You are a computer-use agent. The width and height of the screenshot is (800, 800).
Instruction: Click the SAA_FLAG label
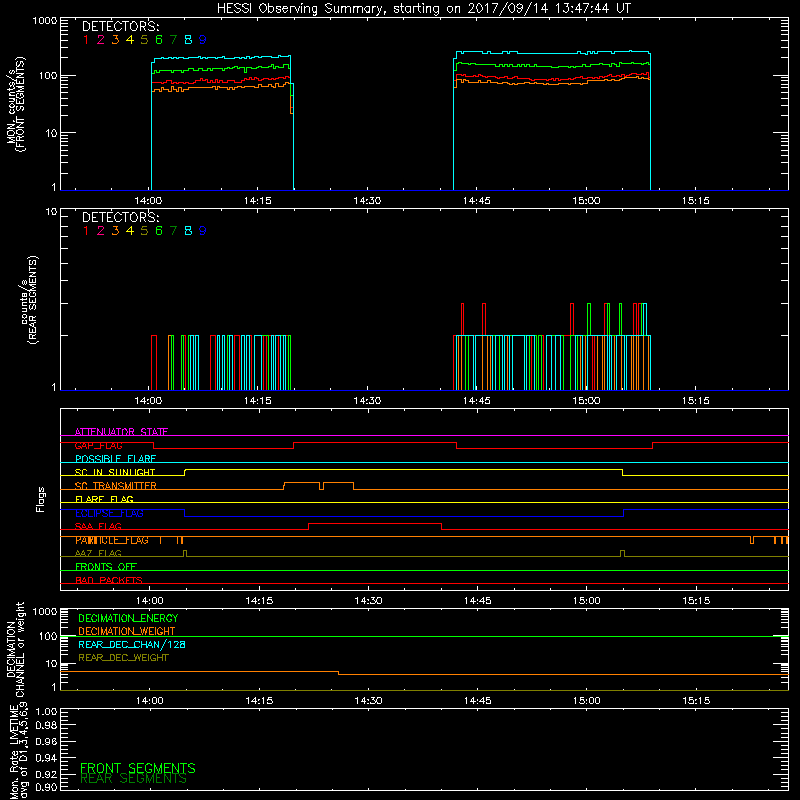point(98,526)
